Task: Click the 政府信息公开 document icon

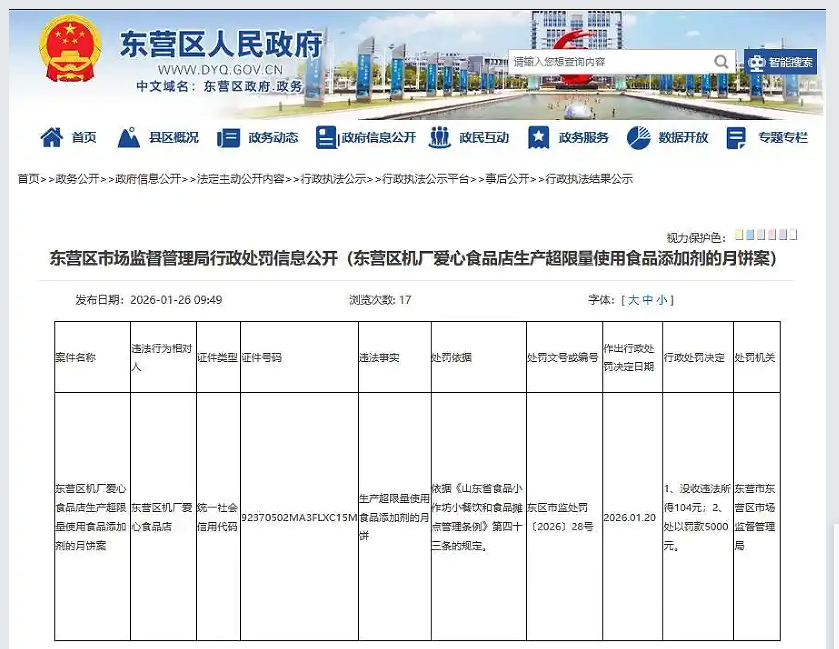Action: coord(325,137)
